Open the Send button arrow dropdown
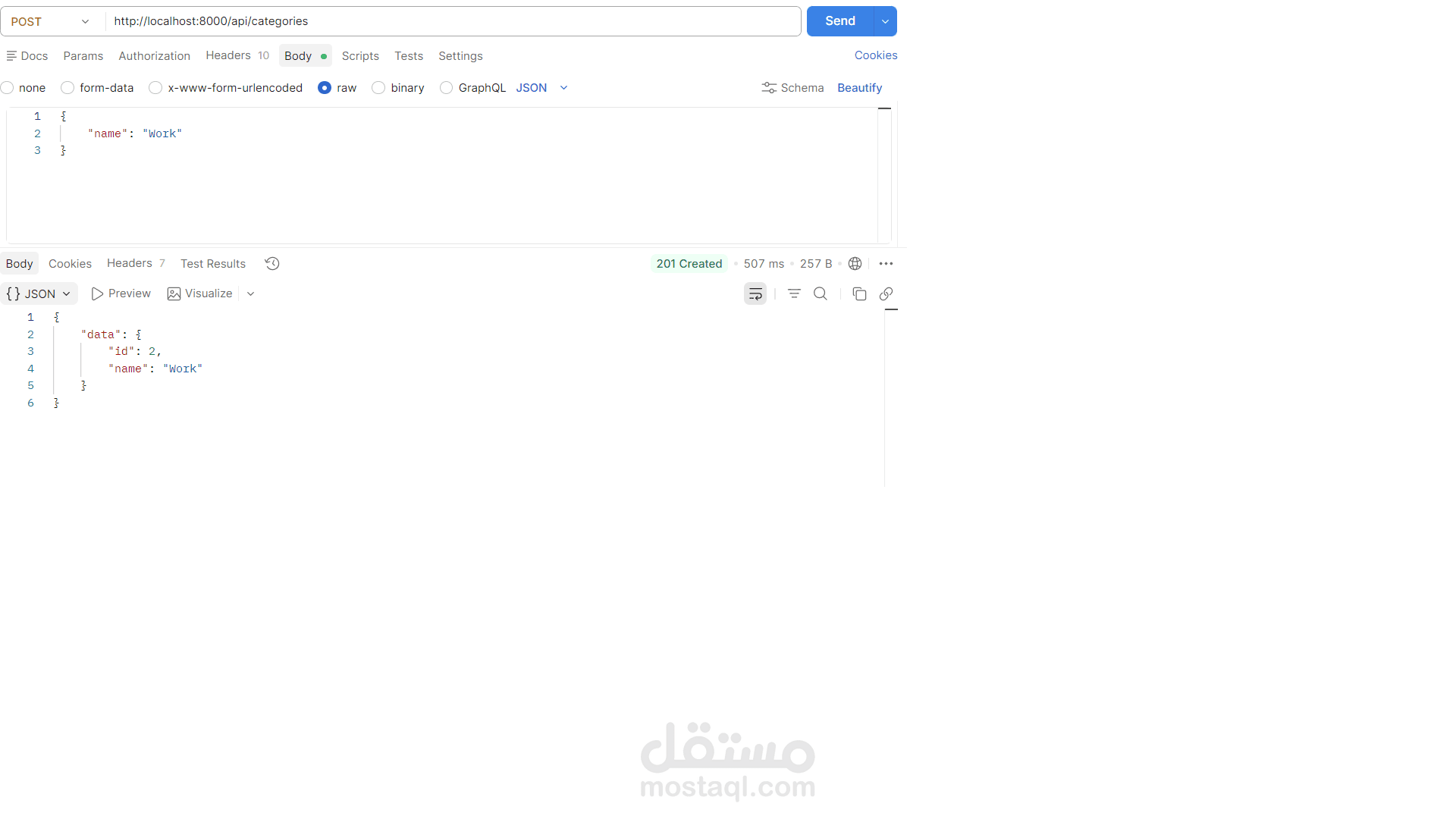Viewport: 1456px width, 819px height. pyautogui.click(x=885, y=21)
